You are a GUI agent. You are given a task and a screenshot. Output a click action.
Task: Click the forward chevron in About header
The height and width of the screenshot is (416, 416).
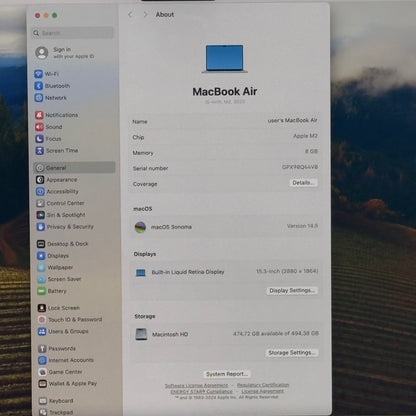tap(145, 14)
